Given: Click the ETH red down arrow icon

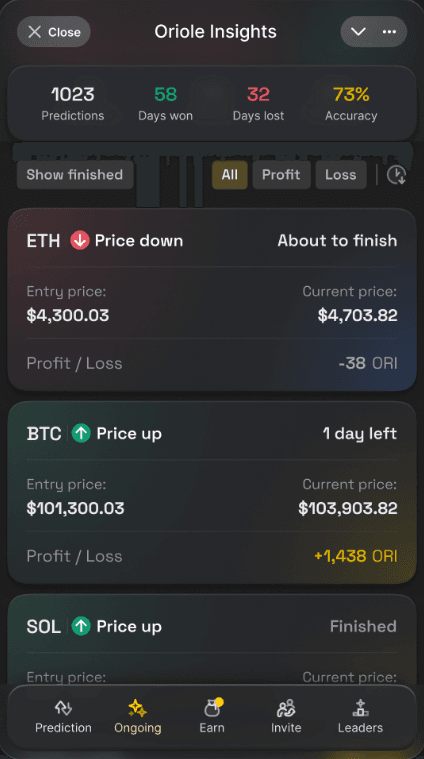Looking at the screenshot, I should click(x=80, y=241).
